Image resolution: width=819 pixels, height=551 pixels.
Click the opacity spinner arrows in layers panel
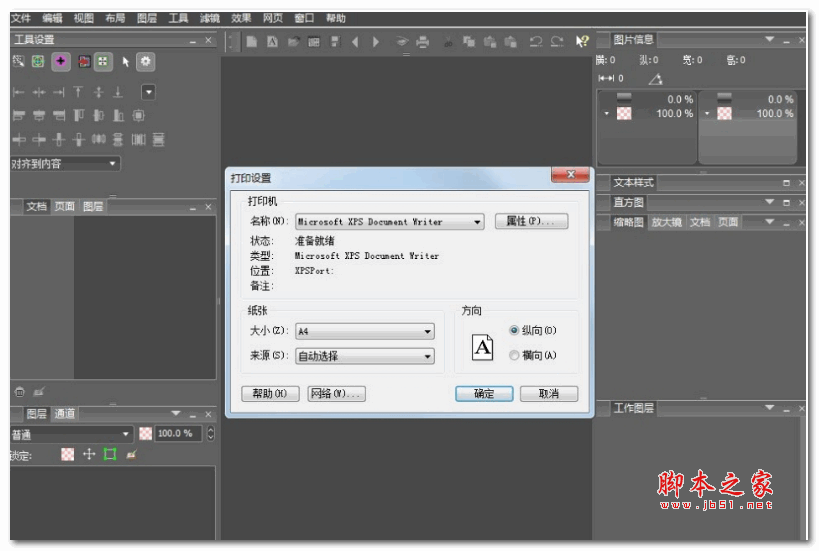[210, 433]
